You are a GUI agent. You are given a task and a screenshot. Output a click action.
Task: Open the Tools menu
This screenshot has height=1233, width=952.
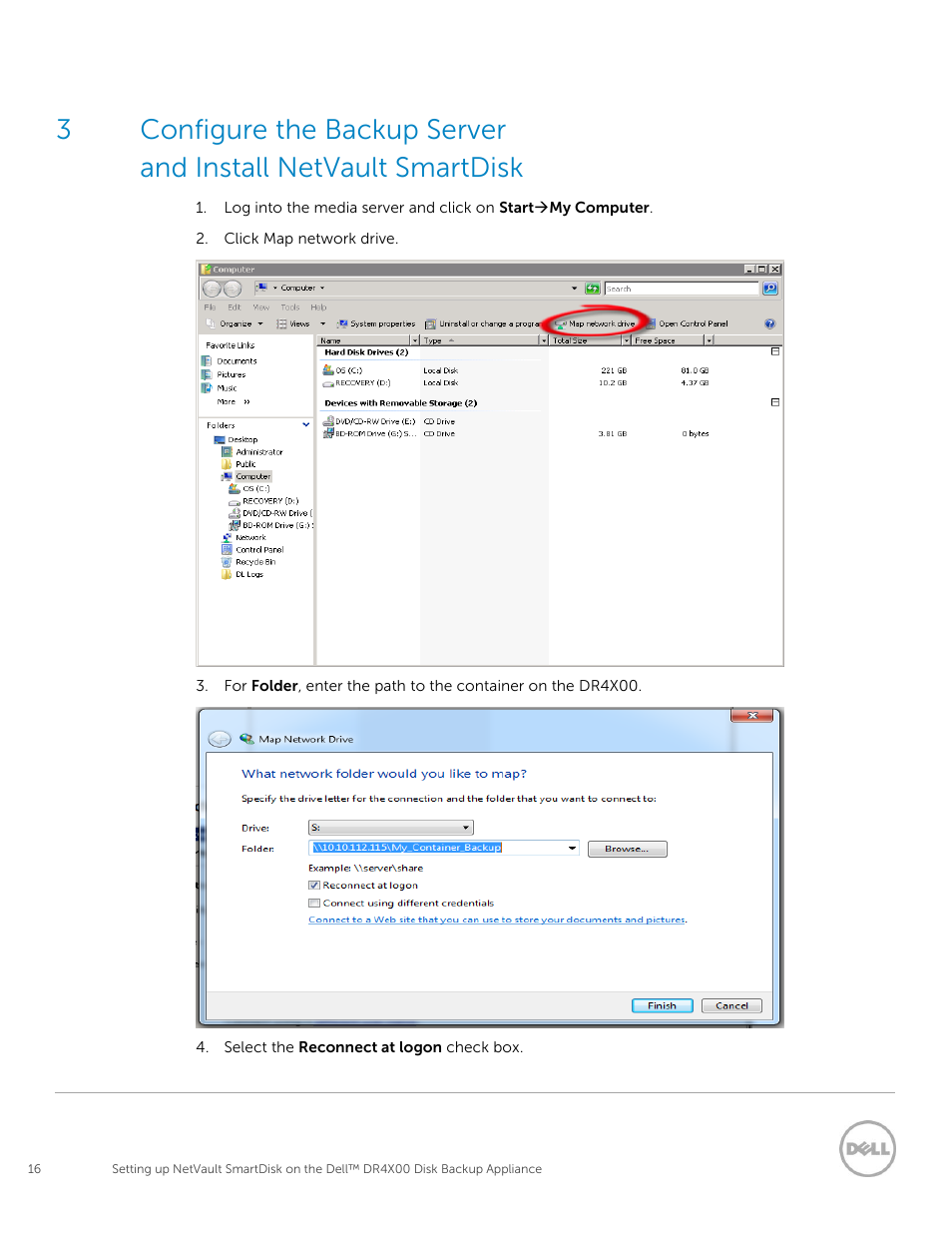tap(289, 308)
